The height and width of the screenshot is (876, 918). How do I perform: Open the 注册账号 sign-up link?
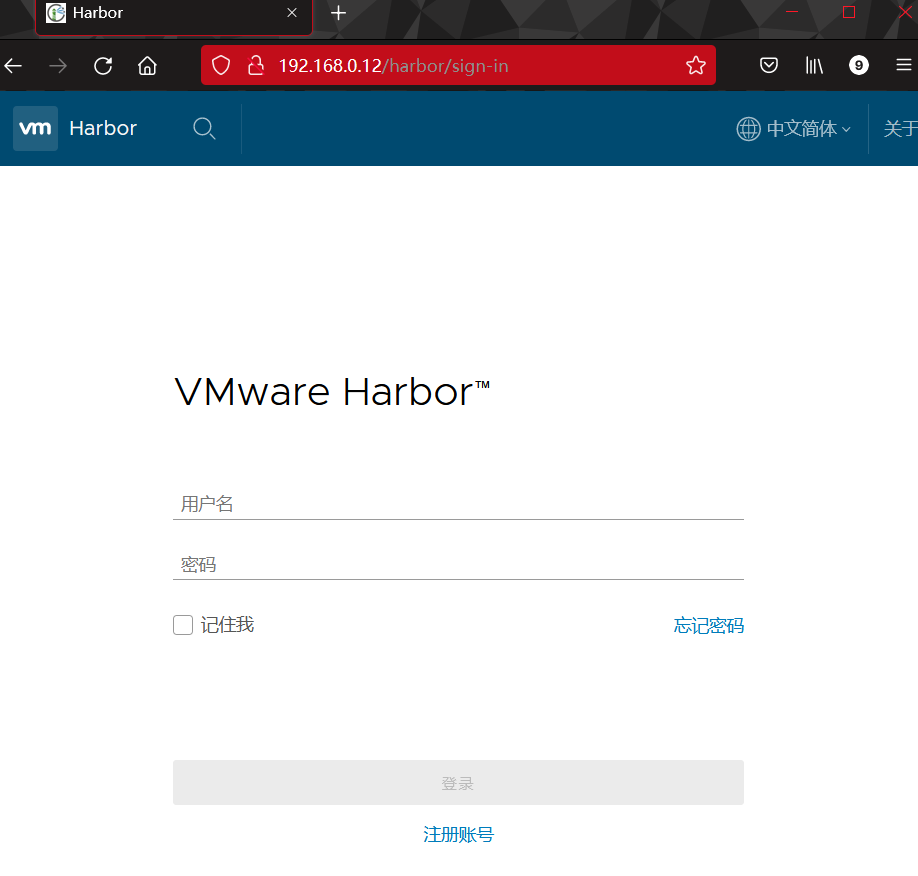(458, 834)
